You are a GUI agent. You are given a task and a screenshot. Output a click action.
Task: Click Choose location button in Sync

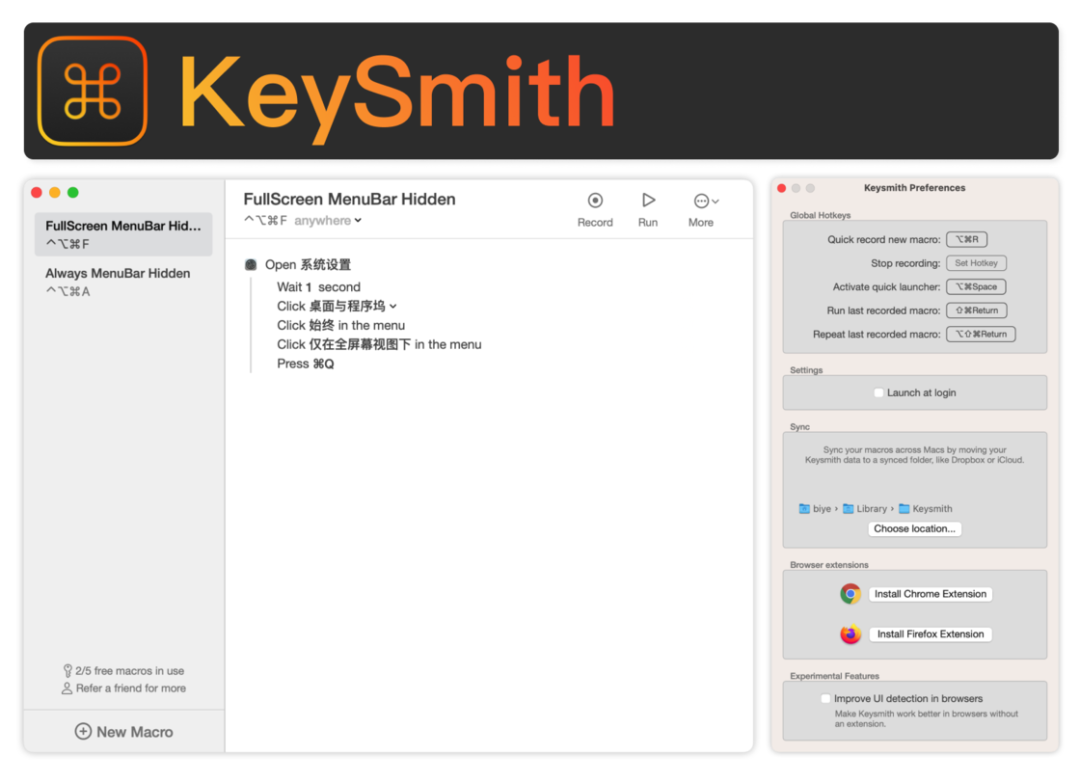tap(915, 529)
